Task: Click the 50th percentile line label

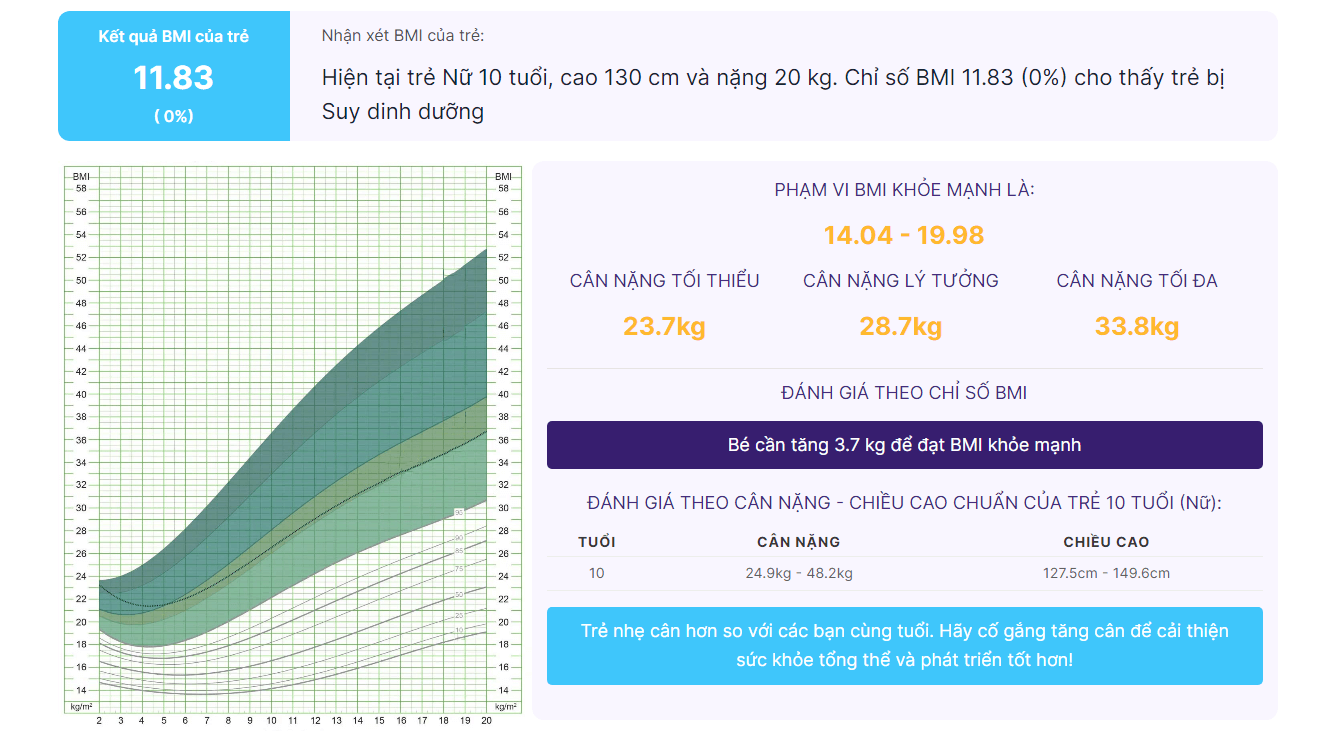Action: point(459,595)
